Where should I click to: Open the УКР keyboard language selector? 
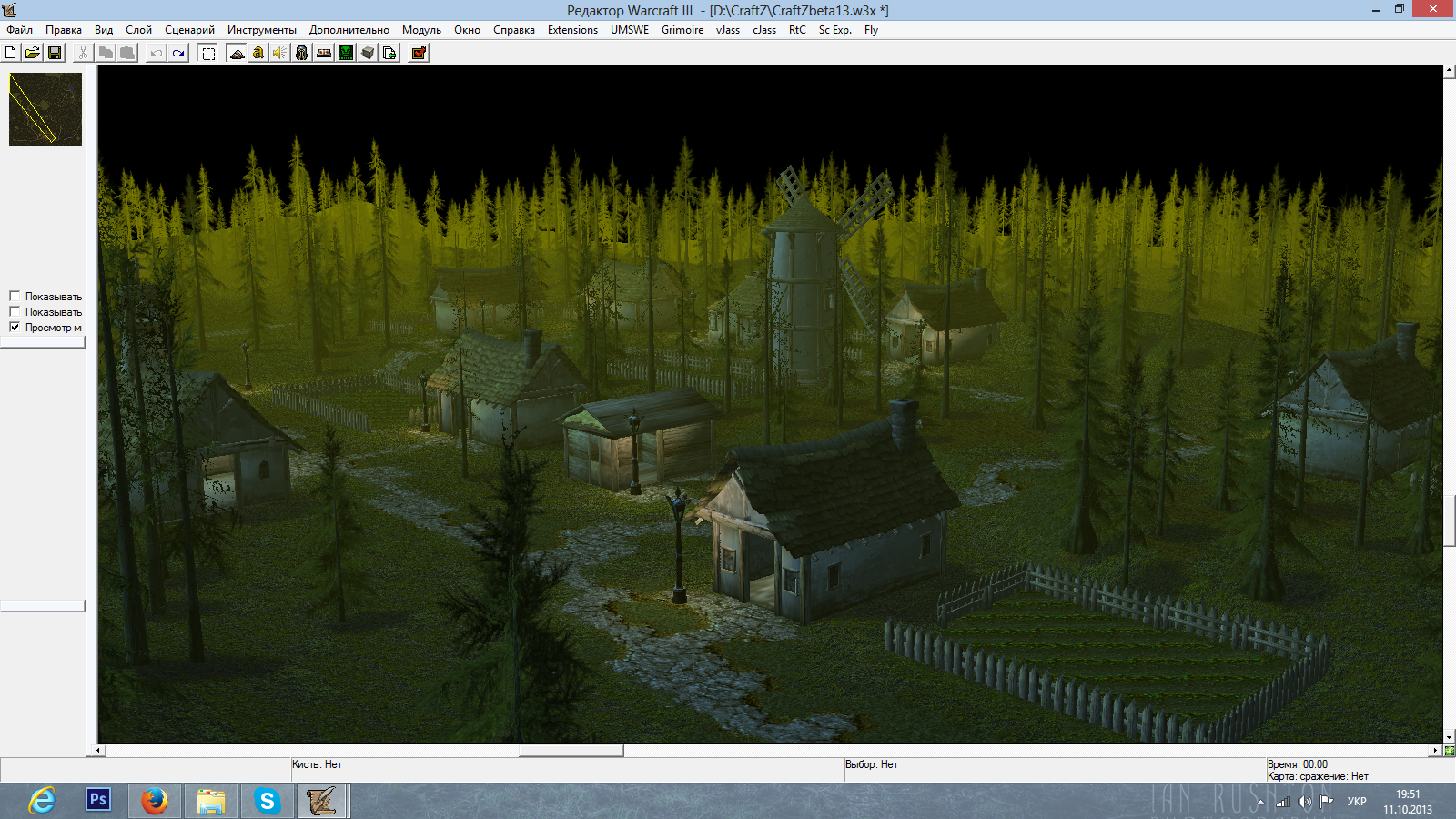(1357, 802)
